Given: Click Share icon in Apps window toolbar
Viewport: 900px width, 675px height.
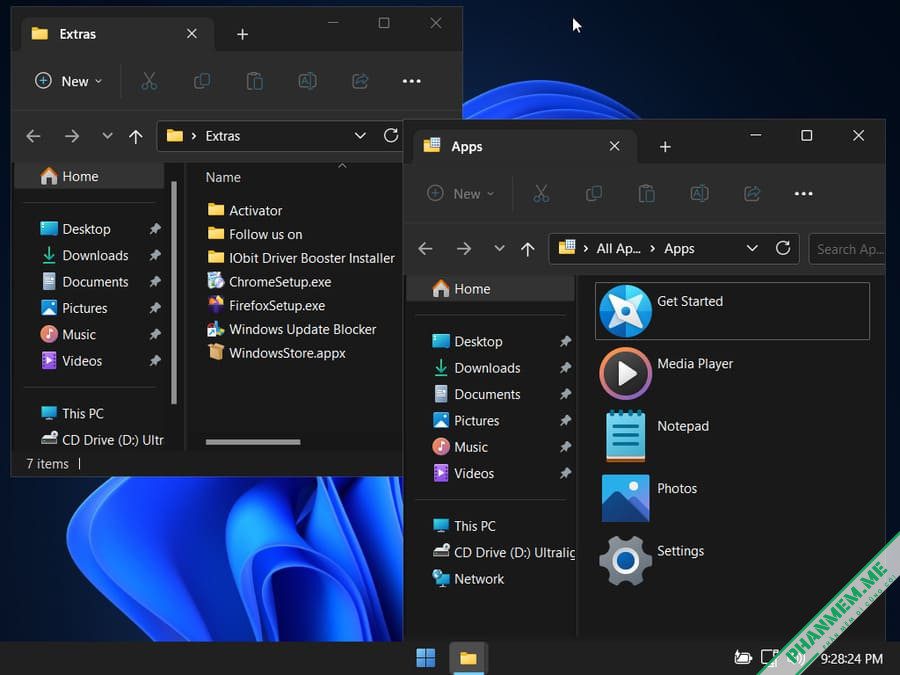Looking at the screenshot, I should pyautogui.click(x=752, y=194).
